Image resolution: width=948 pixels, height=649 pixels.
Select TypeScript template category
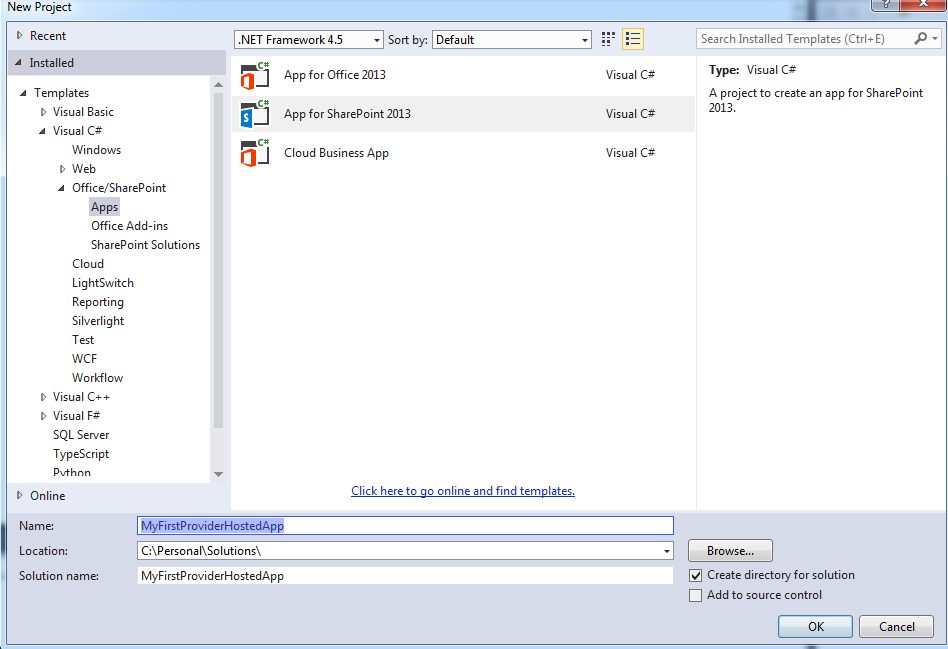click(81, 454)
